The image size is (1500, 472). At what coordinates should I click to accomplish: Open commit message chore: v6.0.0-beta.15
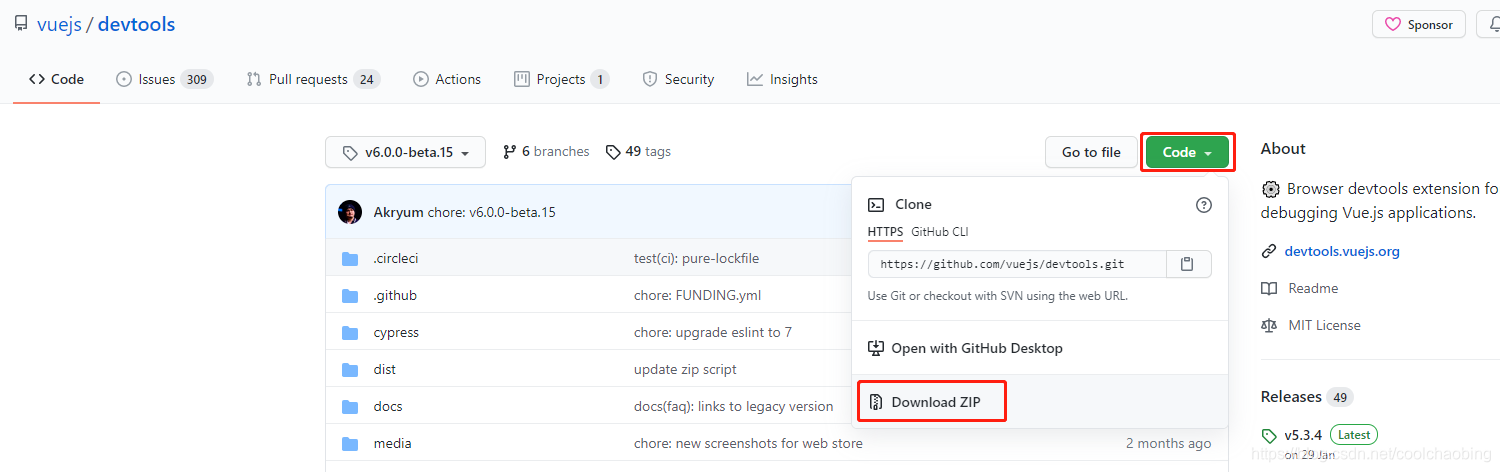[x=492, y=212]
